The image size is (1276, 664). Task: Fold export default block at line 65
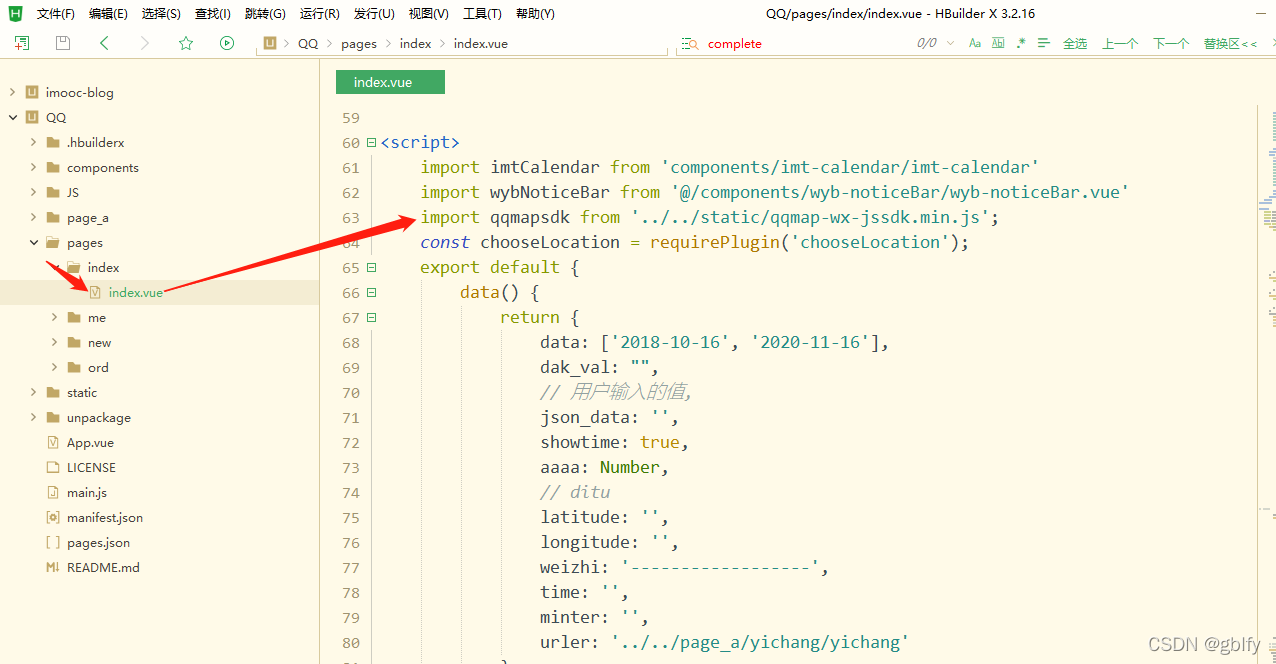[372, 267]
